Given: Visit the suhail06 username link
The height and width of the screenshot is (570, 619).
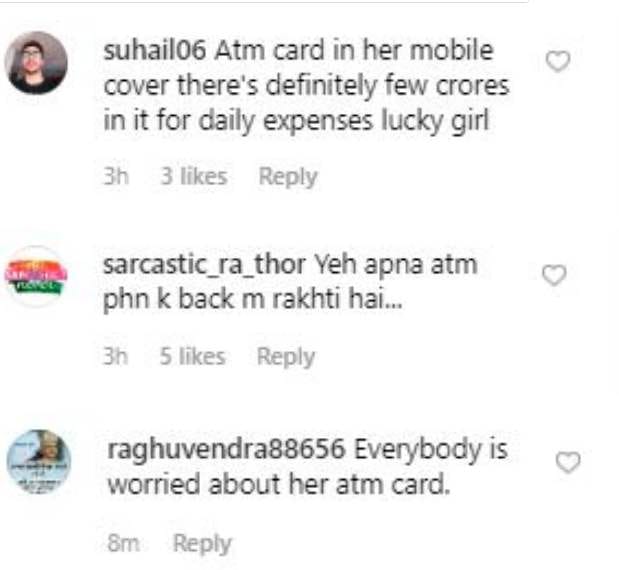Looking at the screenshot, I should coord(155,51).
